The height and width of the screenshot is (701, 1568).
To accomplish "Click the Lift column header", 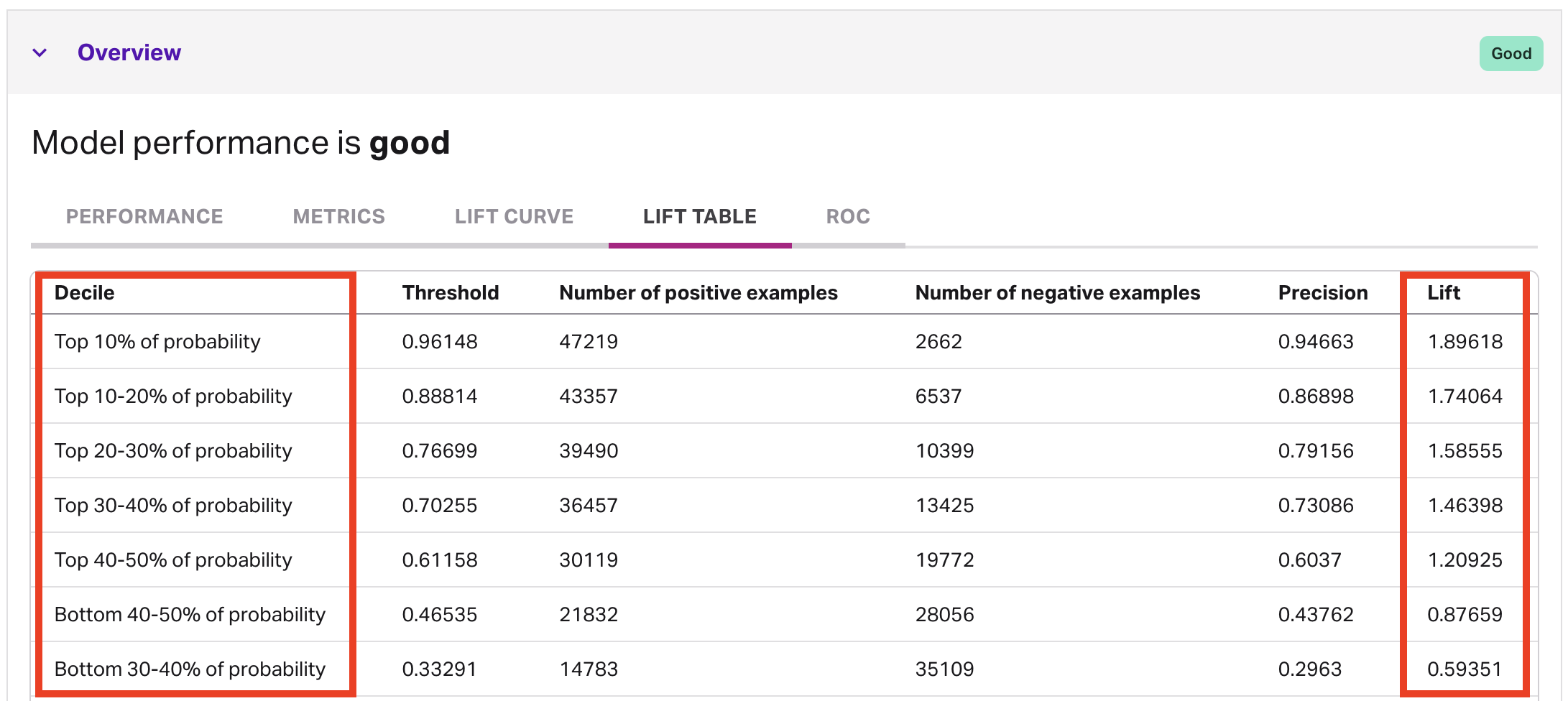I will [x=1443, y=292].
